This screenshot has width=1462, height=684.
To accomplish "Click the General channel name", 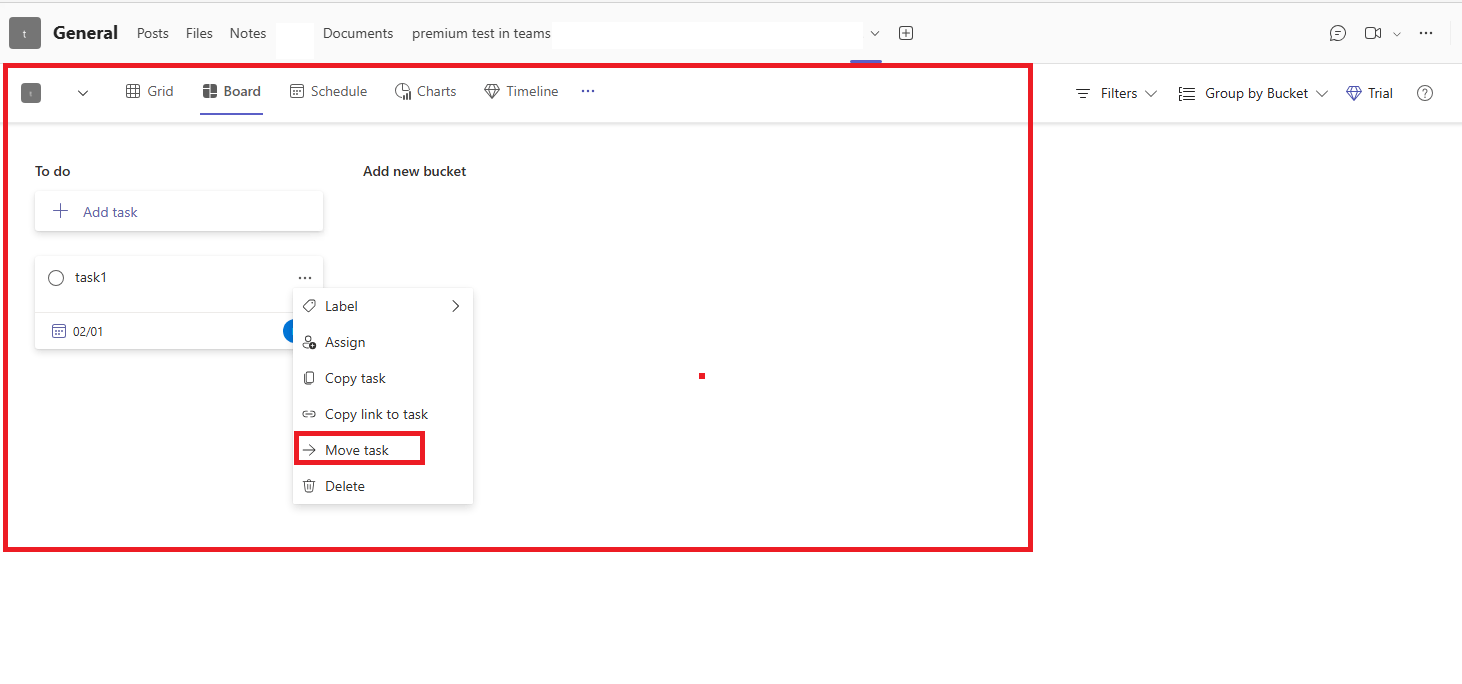I will click(85, 33).
